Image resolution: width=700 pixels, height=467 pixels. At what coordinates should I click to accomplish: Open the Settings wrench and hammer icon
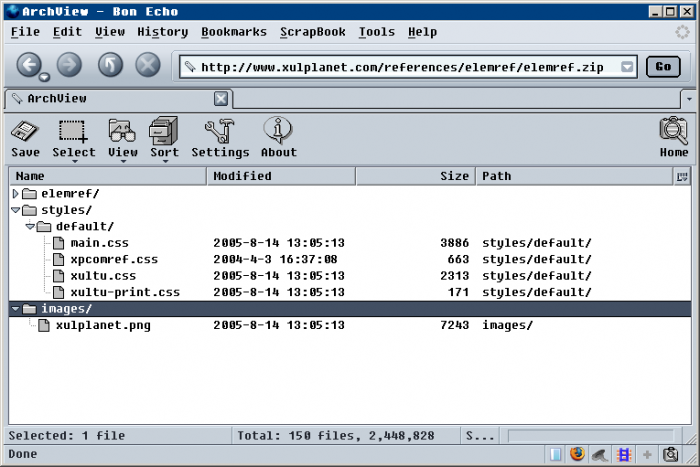point(220,131)
